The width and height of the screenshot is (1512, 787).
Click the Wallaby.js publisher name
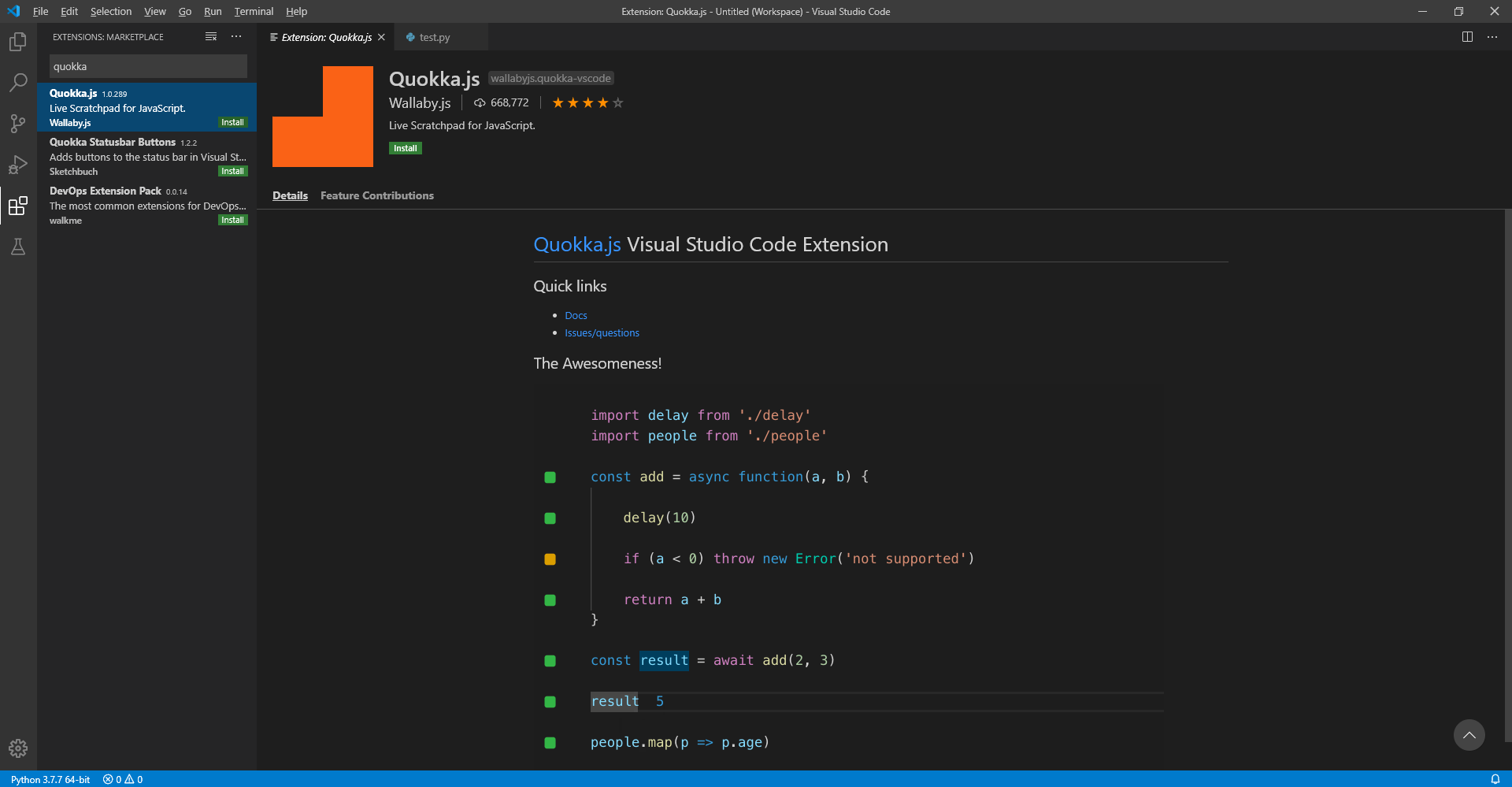pyautogui.click(x=420, y=103)
